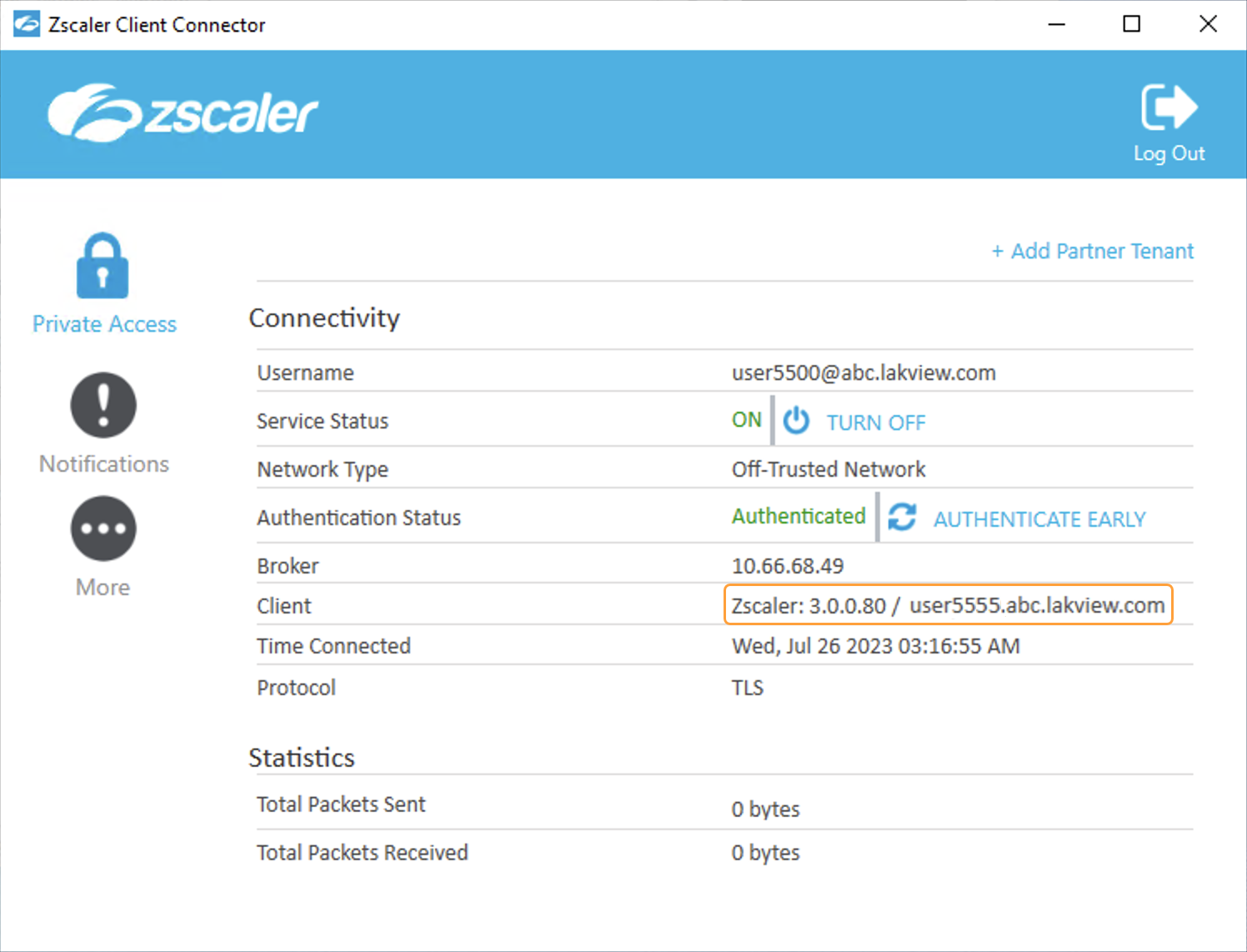
Task: Open Notifications via the exclamation icon
Action: (103, 405)
